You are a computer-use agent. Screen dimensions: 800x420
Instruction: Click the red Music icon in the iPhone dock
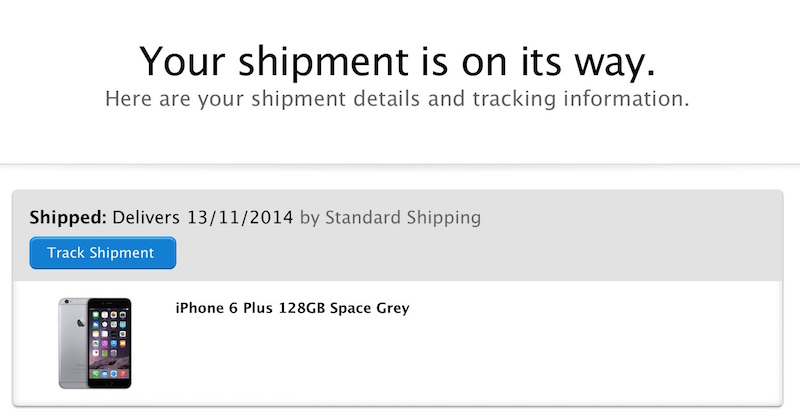pyautogui.click(x=122, y=374)
